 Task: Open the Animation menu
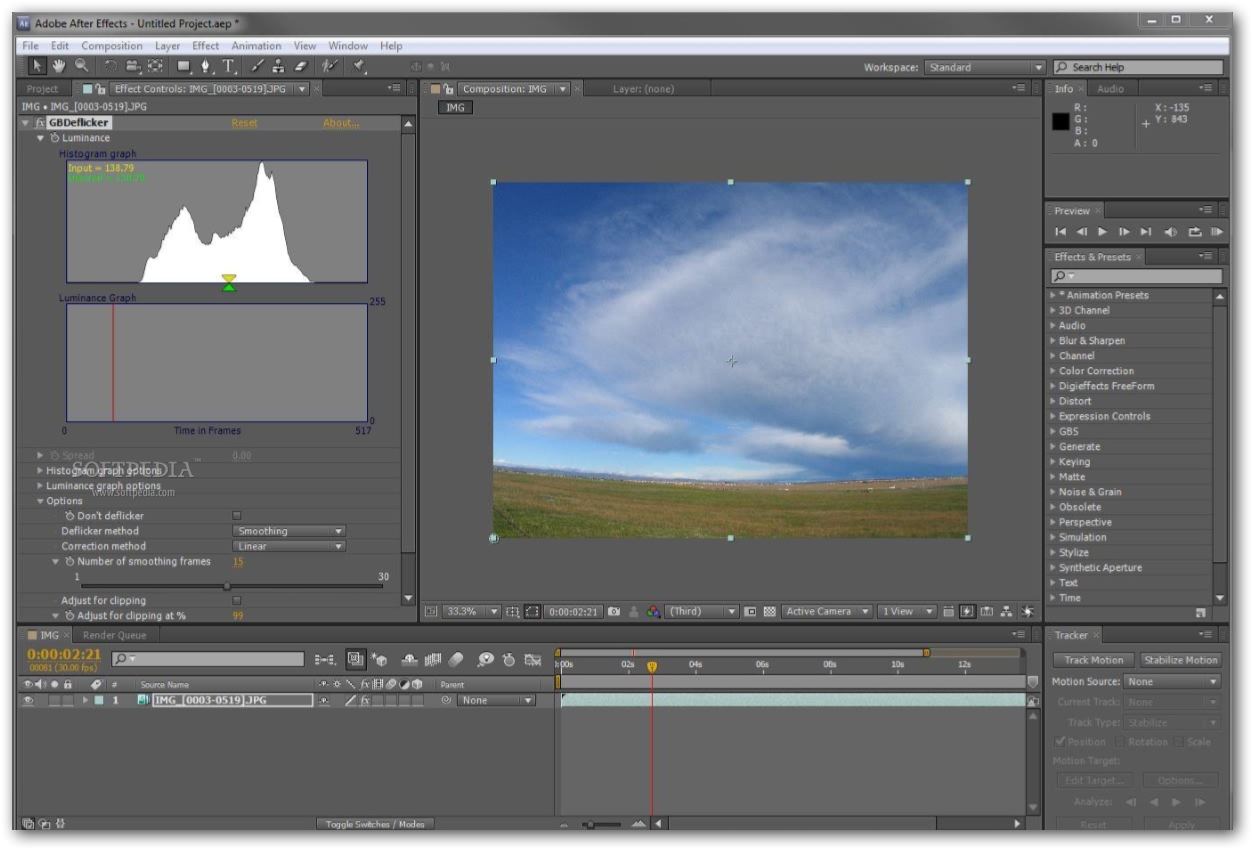(x=256, y=46)
